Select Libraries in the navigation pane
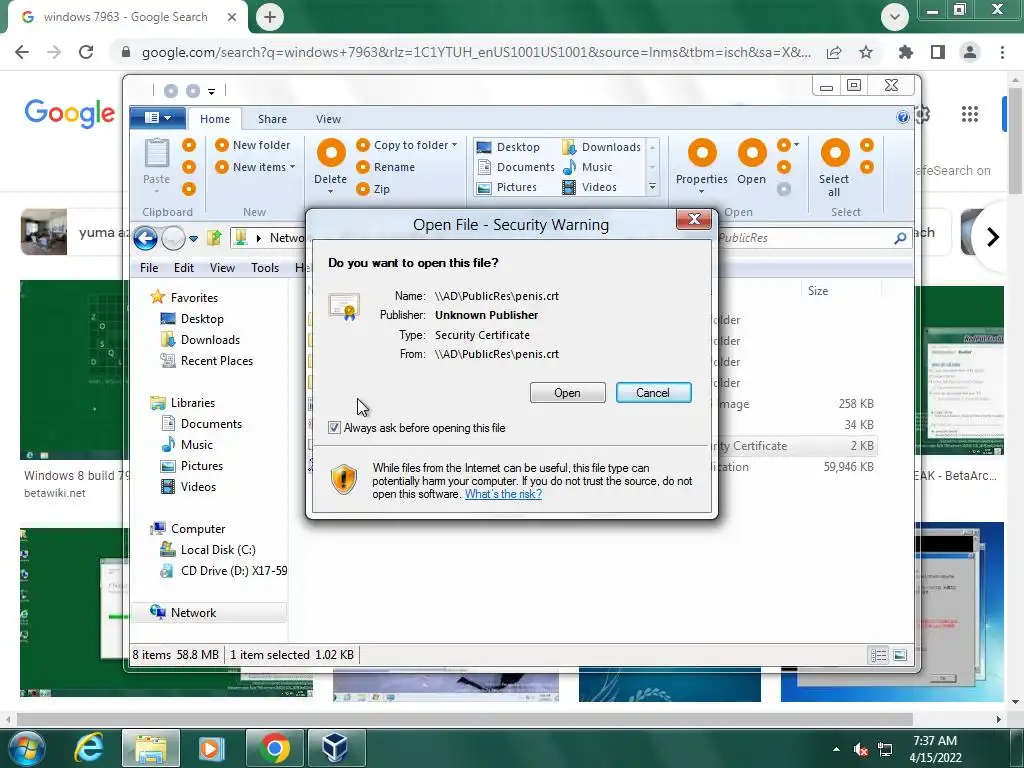Viewport: 1024px width, 768px height. point(183,403)
